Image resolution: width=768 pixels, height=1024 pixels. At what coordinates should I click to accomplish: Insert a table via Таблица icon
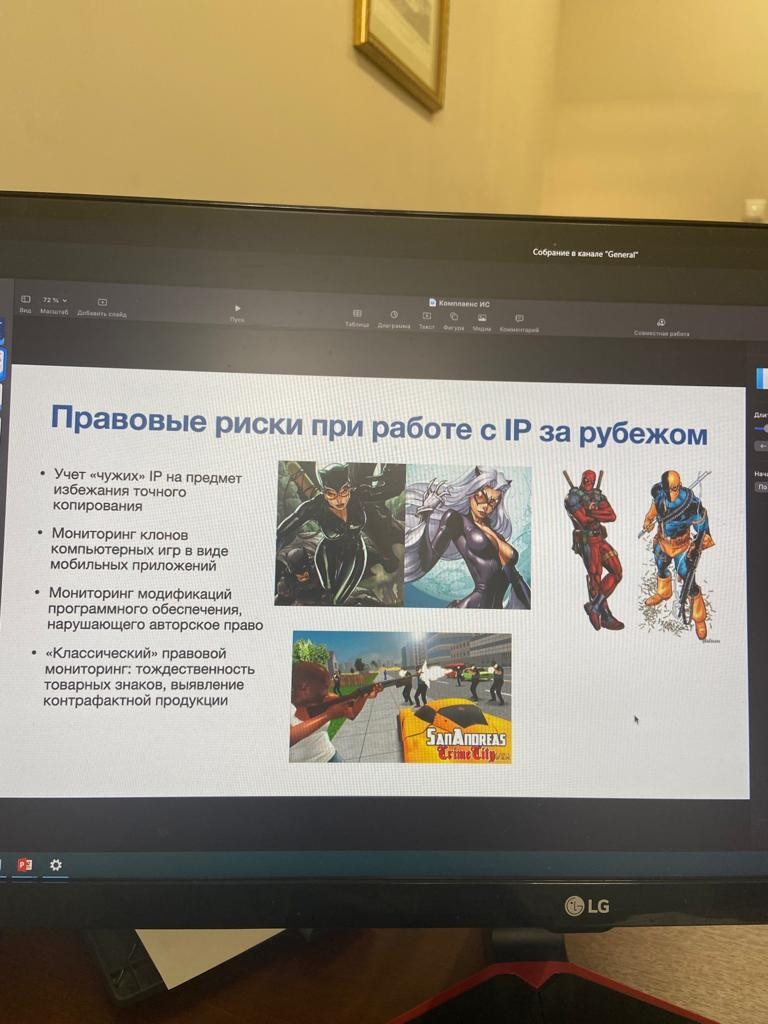click(x=357, y=314)
